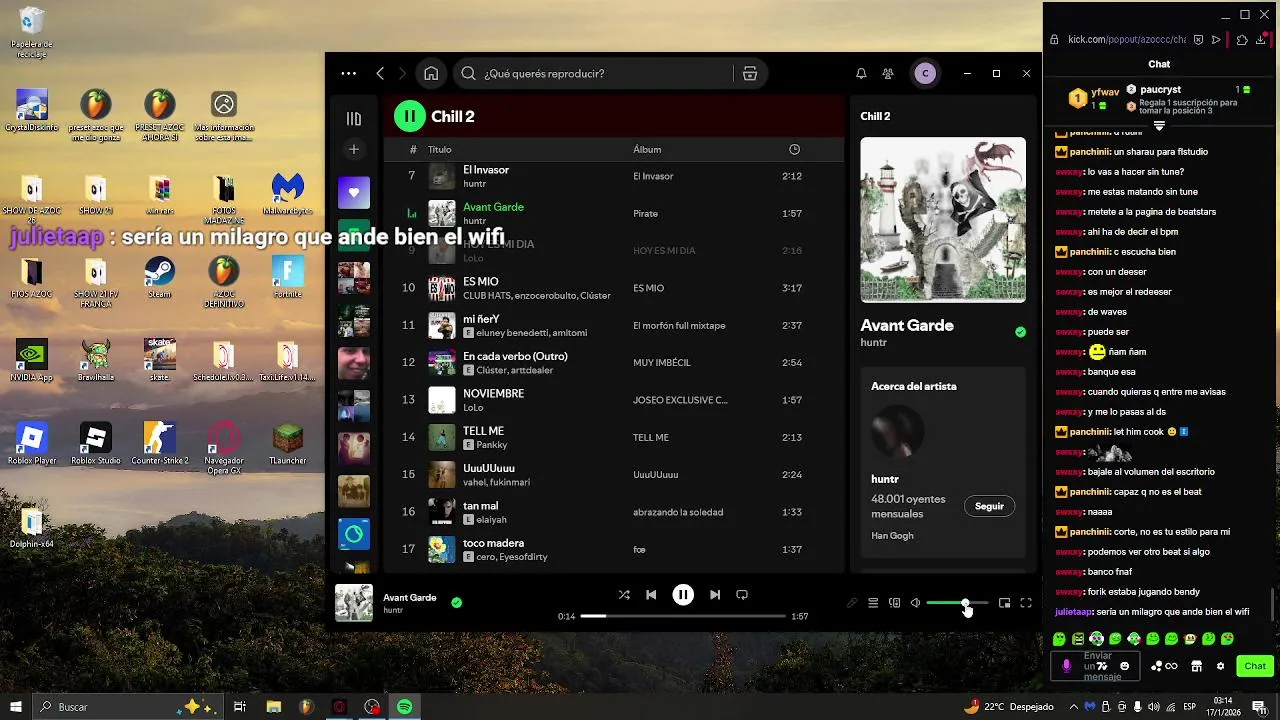1280x720 pixels.
Task: Open Spotify notifications bell
Action: [x=861, y=73]
